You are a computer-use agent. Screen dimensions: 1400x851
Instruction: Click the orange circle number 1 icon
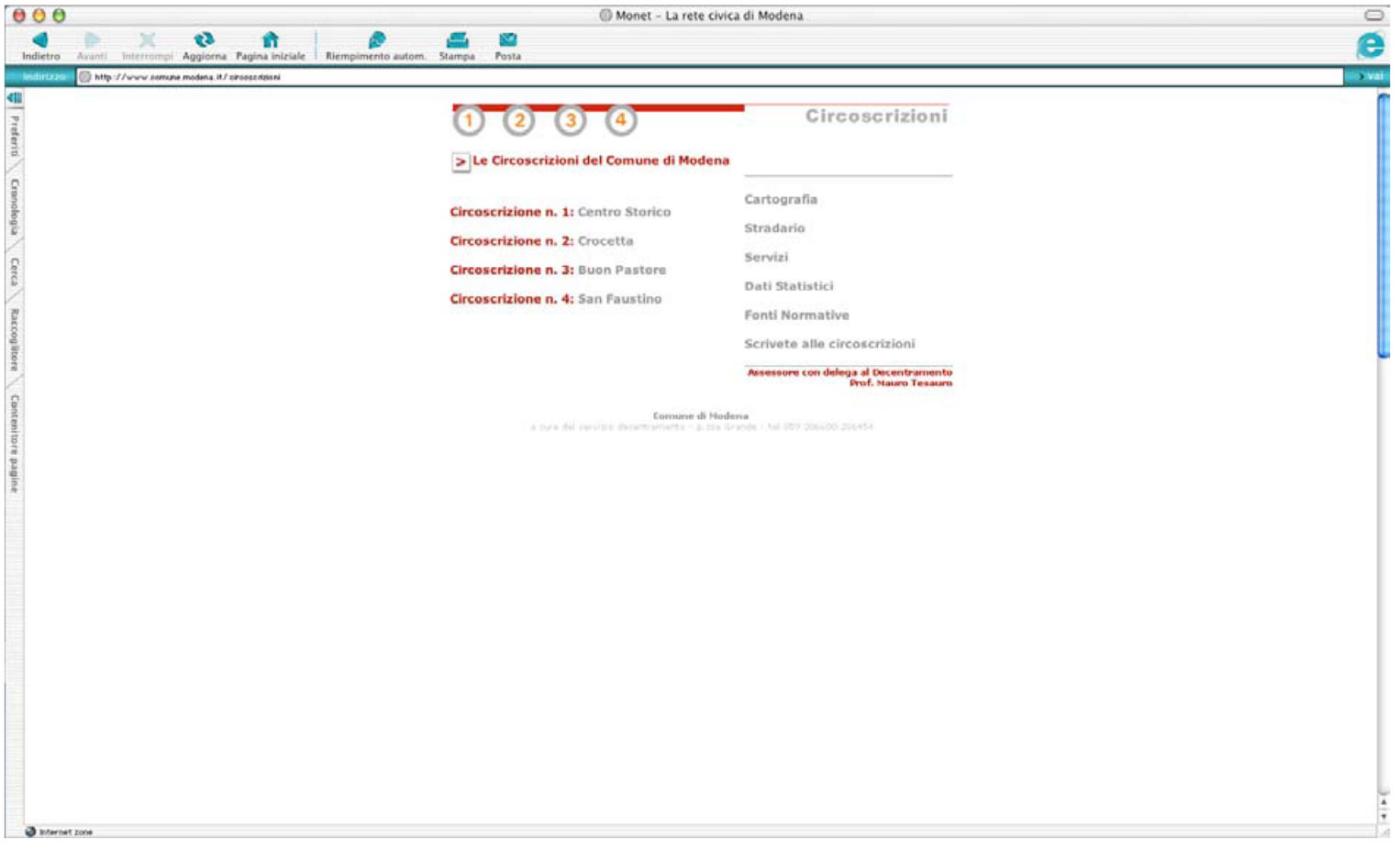[469, 121]
